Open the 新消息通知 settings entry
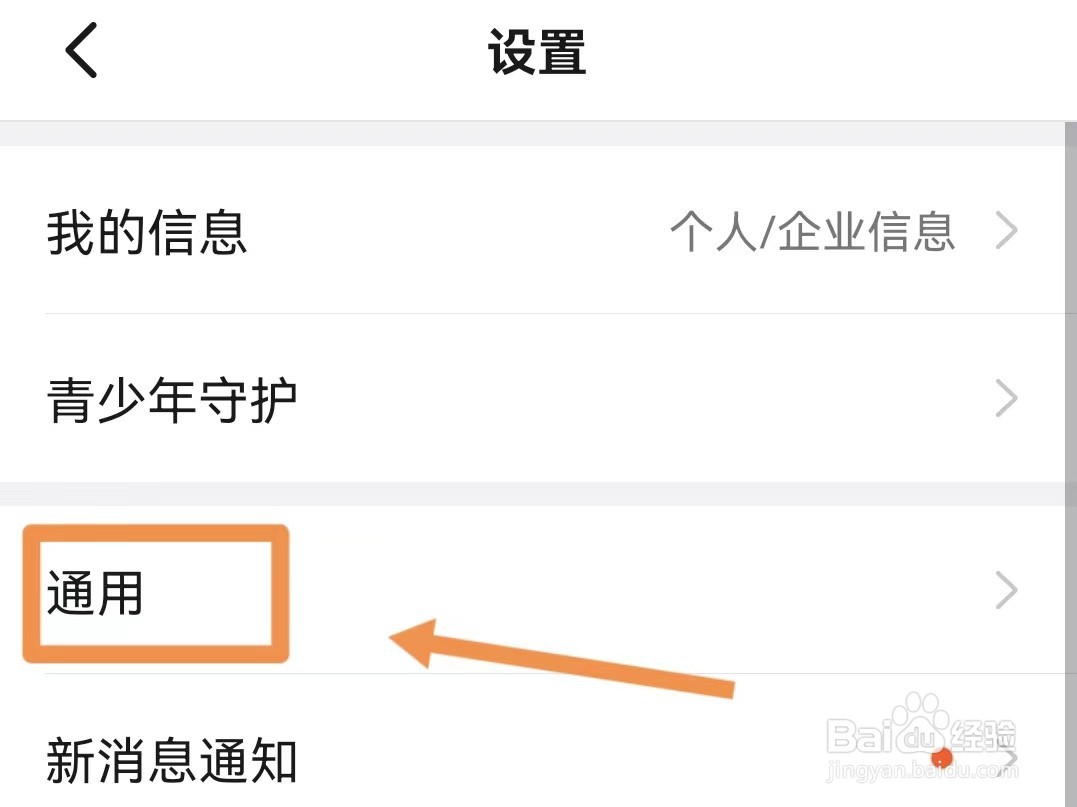 [x=172, y=762]
